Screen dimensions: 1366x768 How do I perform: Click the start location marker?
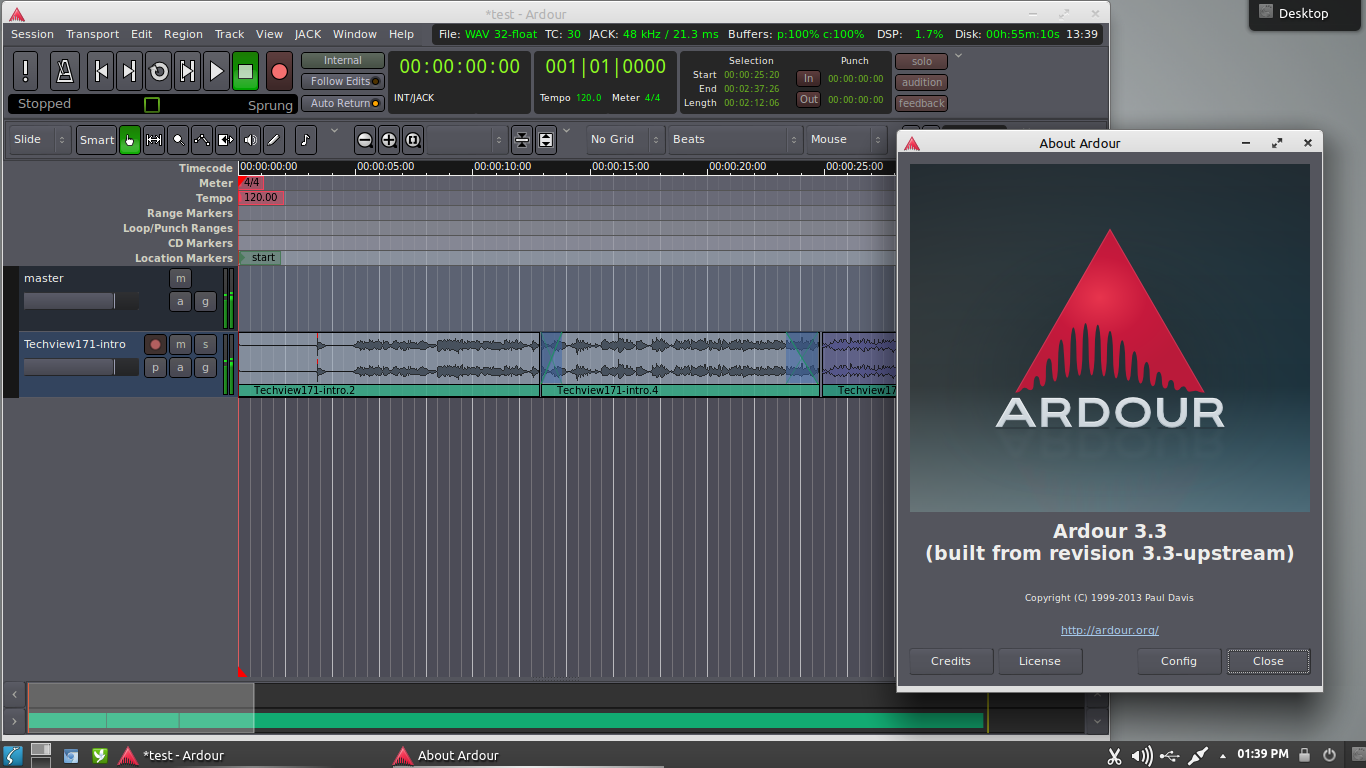click(261, 258)
